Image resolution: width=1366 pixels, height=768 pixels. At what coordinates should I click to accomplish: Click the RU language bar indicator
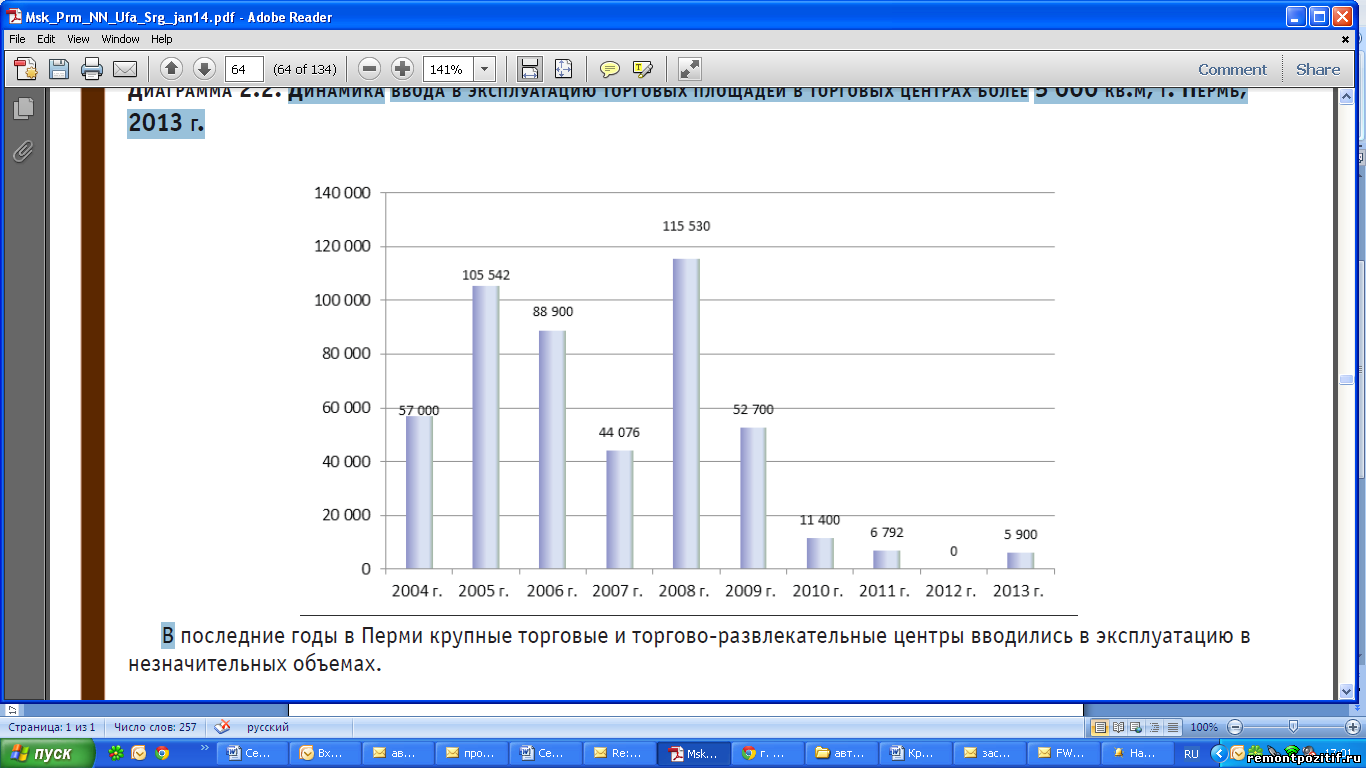(x=1191, y=754)
